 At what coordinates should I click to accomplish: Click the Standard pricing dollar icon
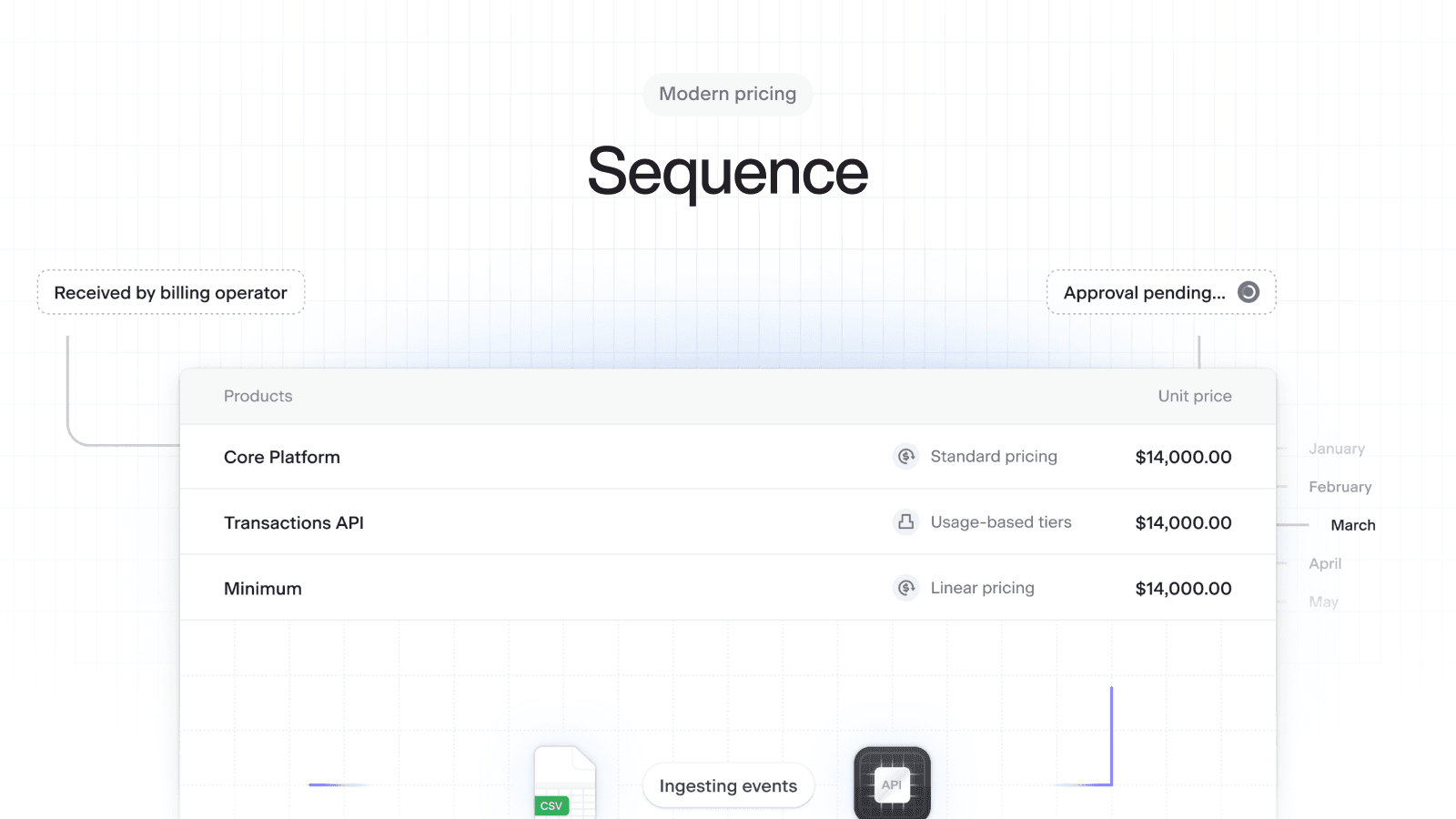tap(906, 457)
